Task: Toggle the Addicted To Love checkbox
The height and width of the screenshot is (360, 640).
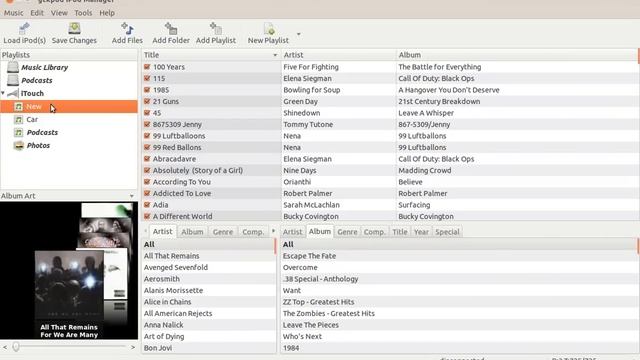Action: click(147, 193)
